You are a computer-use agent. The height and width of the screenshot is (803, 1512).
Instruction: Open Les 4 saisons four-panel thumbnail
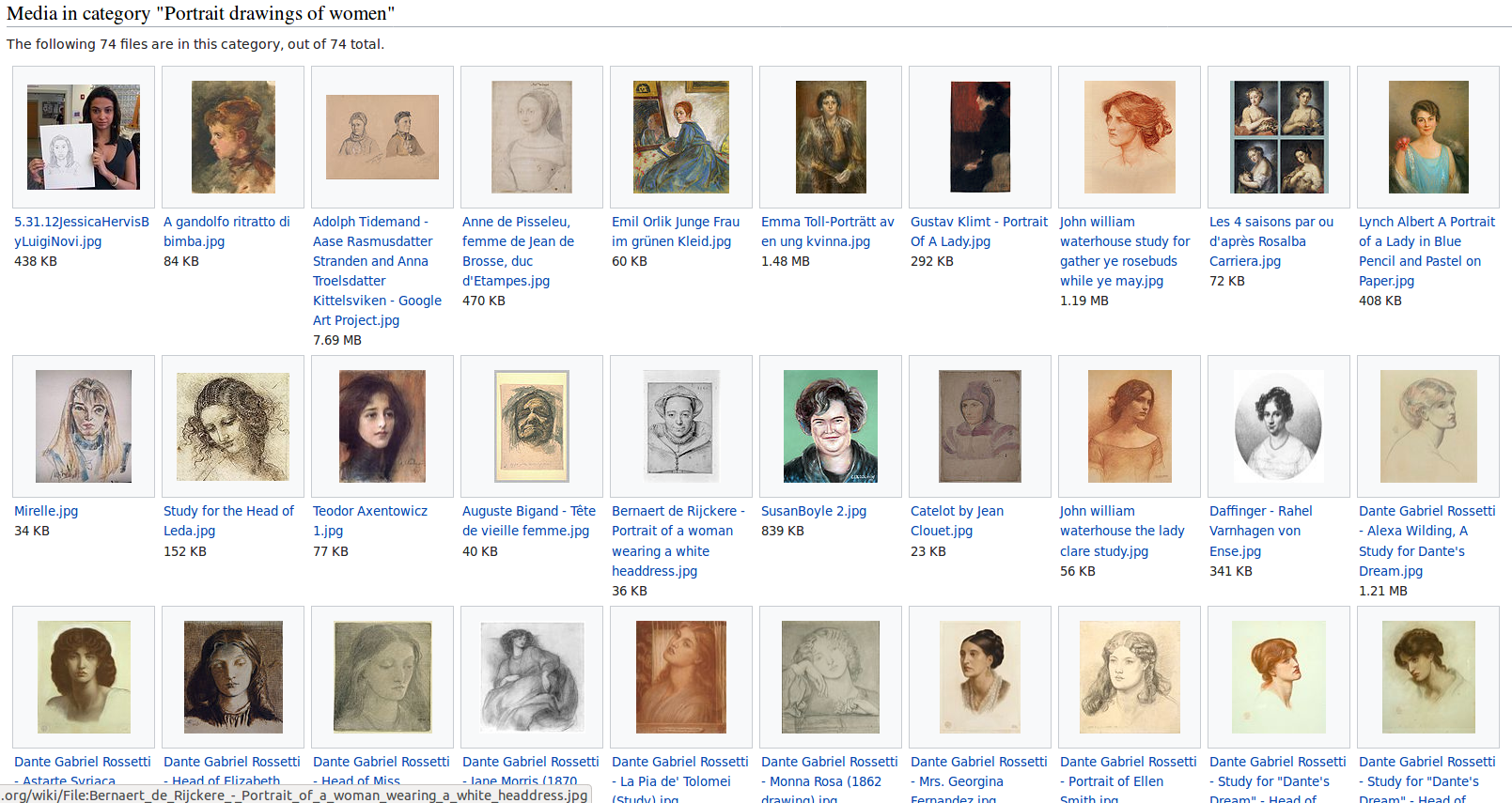(1279, 137)
